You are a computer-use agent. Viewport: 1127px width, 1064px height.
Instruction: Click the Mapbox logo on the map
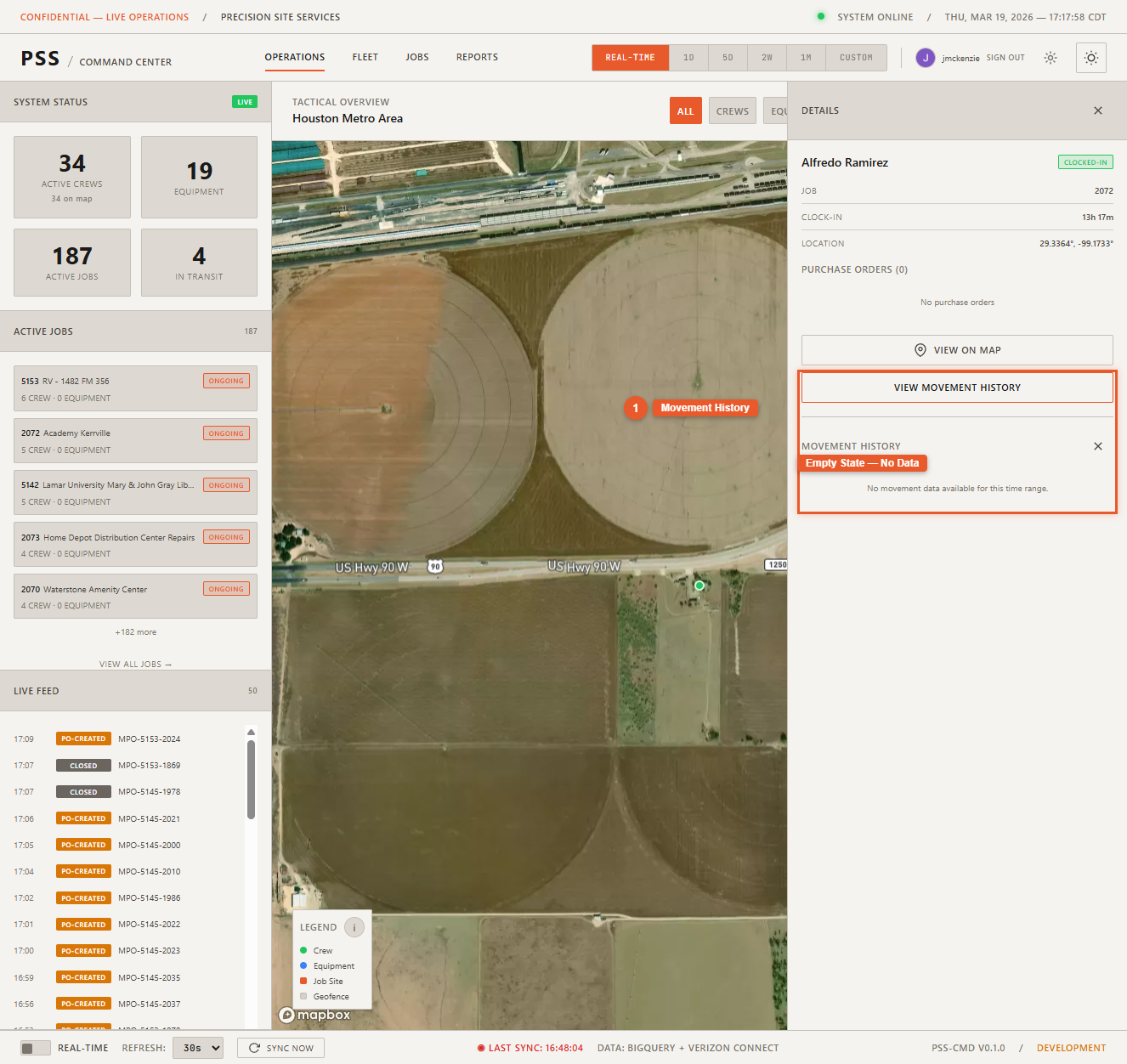coord(315,1014)
